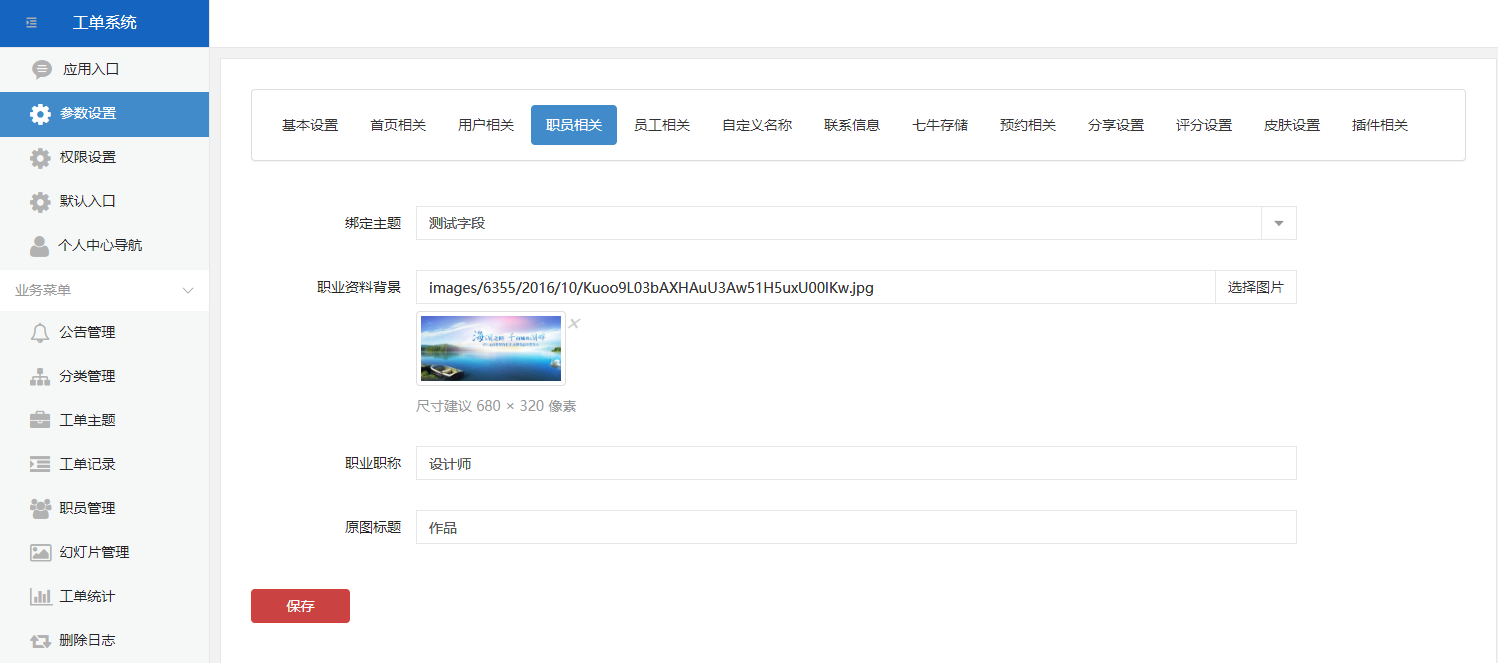Click the 工单系统 header title
This screenshot has width=1498, height=663.
click(105, 22)
